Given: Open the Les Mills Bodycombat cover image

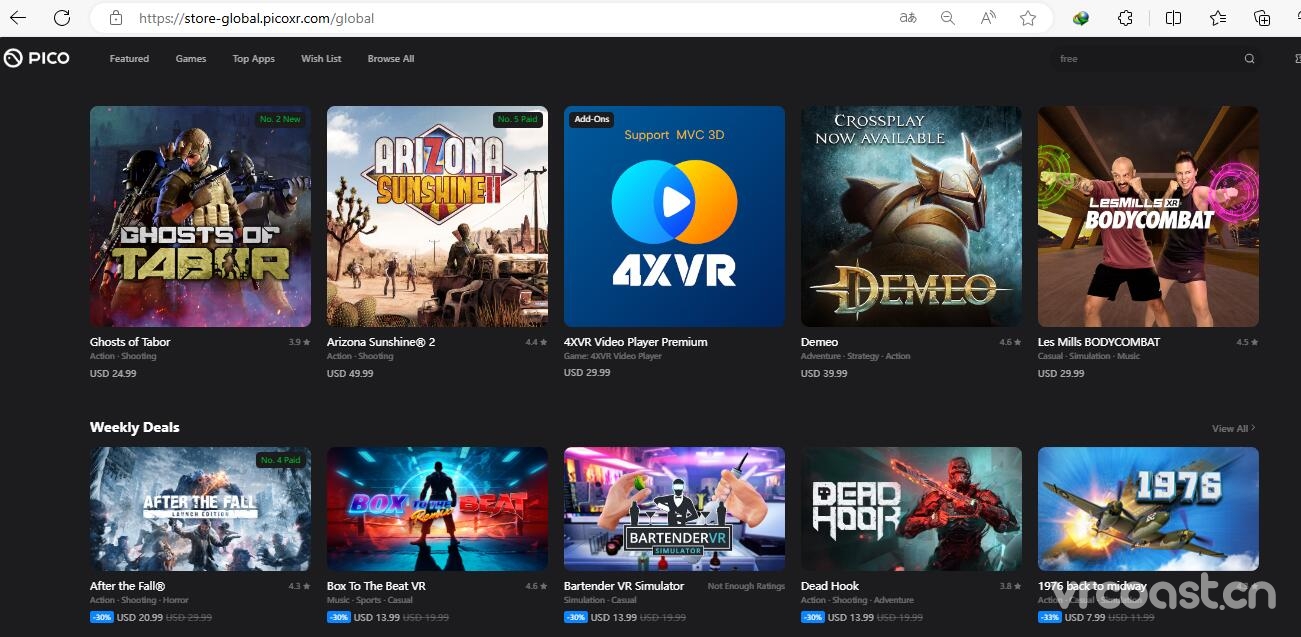Looking at the screenshot, I should point(1148,216).
